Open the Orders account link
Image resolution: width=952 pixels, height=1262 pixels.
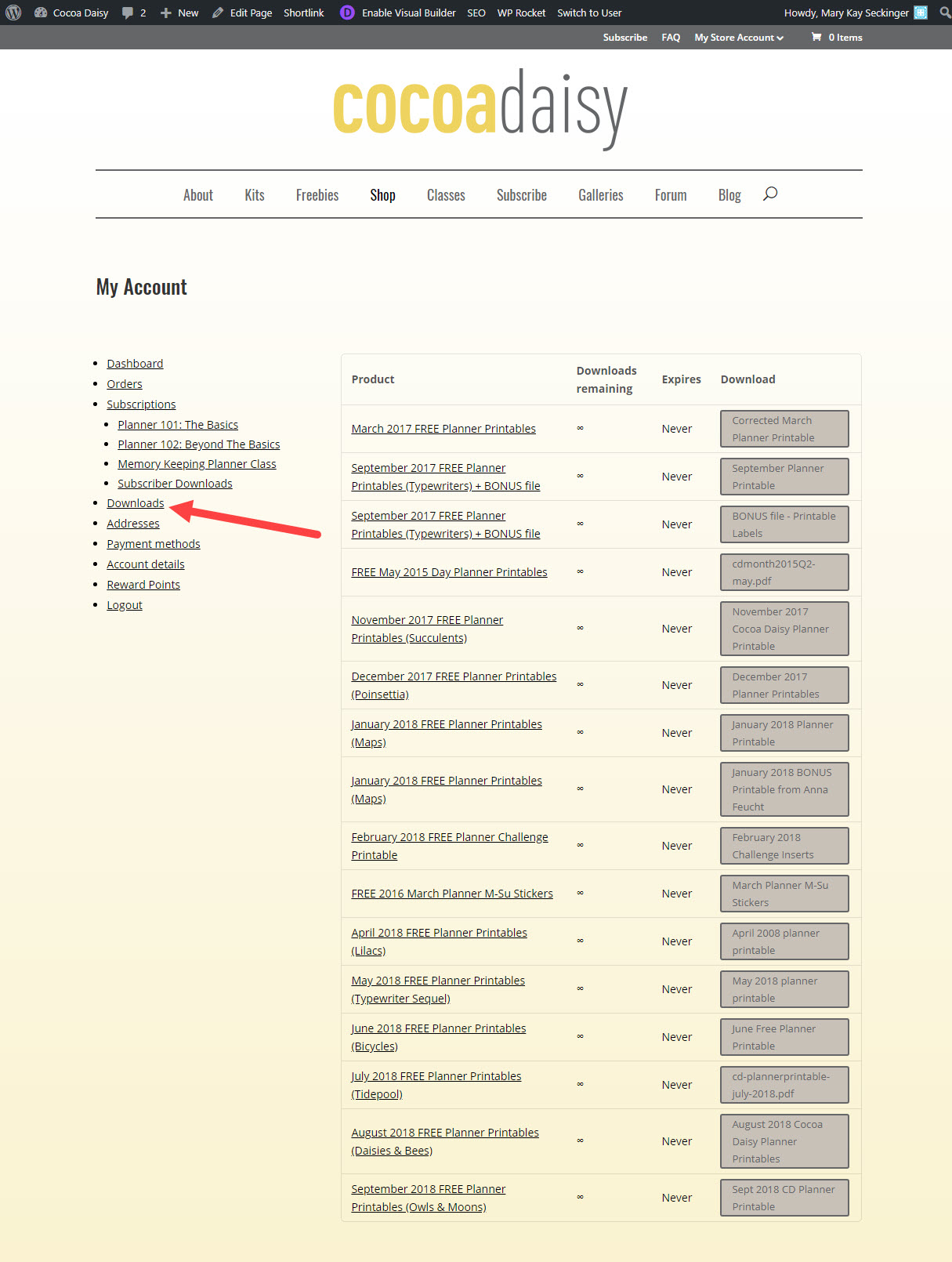point(125,384)
